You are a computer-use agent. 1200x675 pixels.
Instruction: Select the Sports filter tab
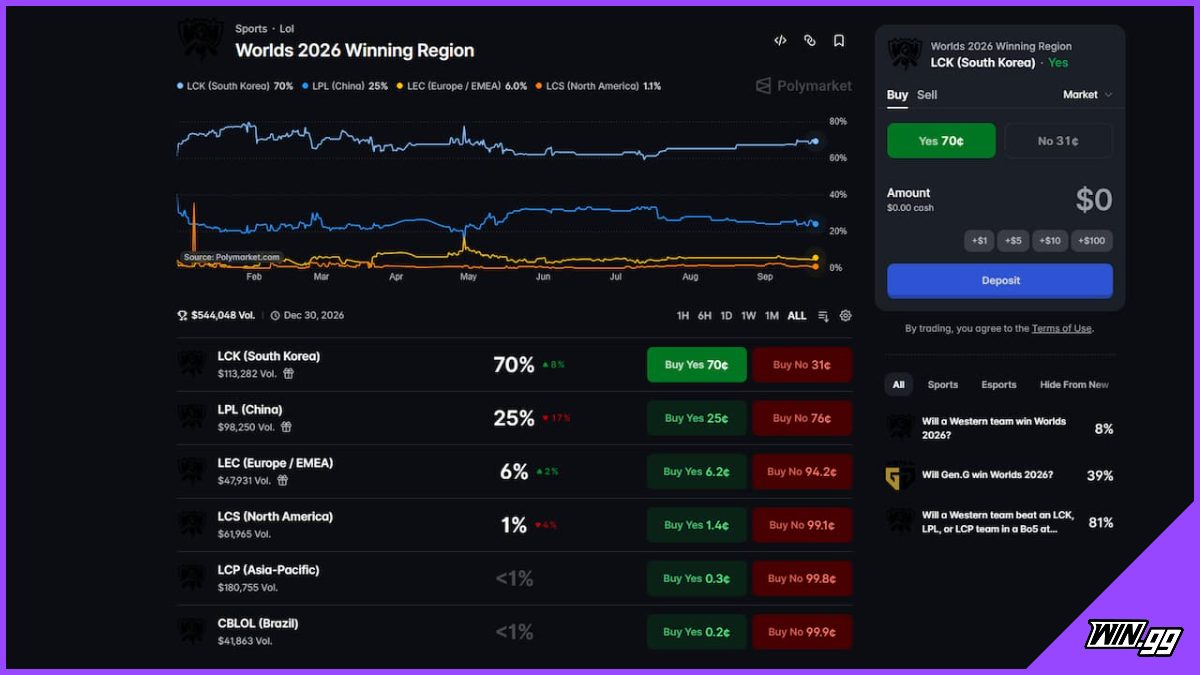click(942, 385)
